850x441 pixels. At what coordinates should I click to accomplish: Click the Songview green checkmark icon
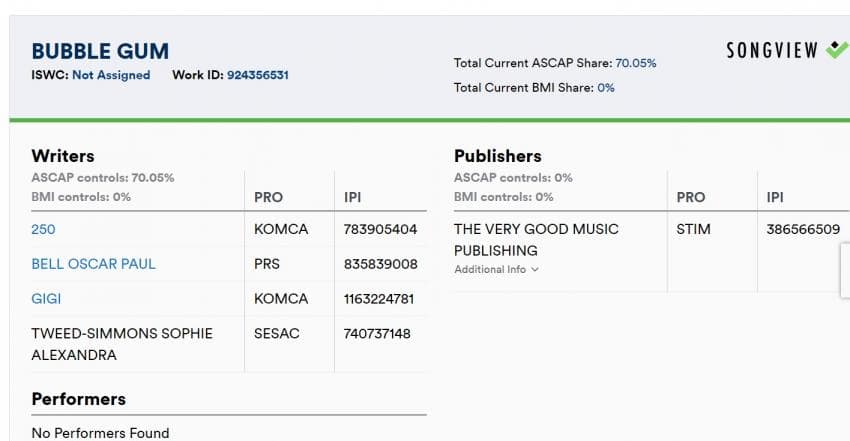click(x=838, y=49)
